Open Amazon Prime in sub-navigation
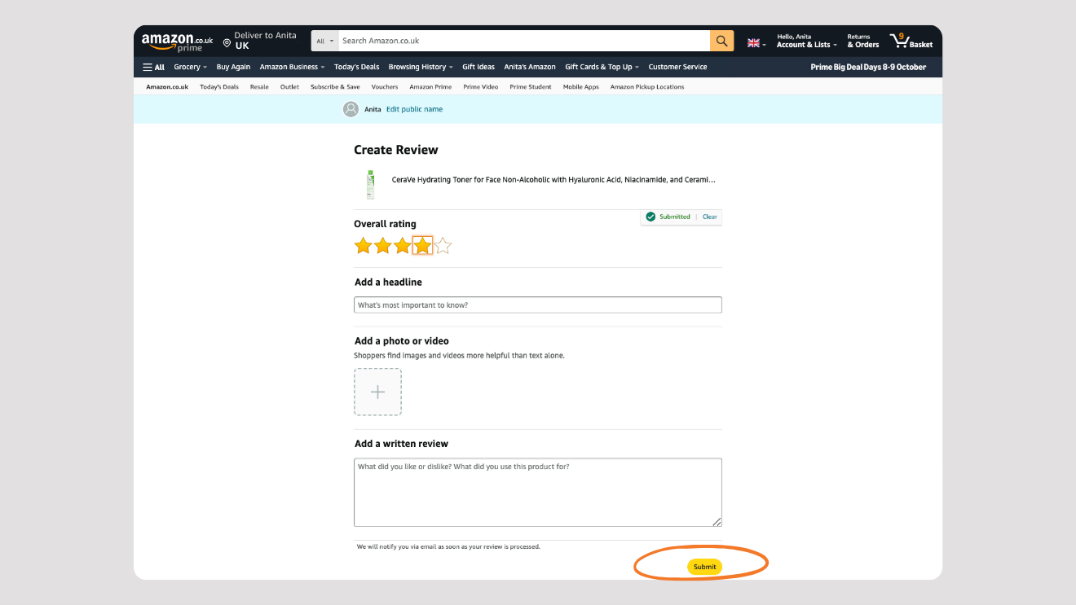 coord(430,87)
